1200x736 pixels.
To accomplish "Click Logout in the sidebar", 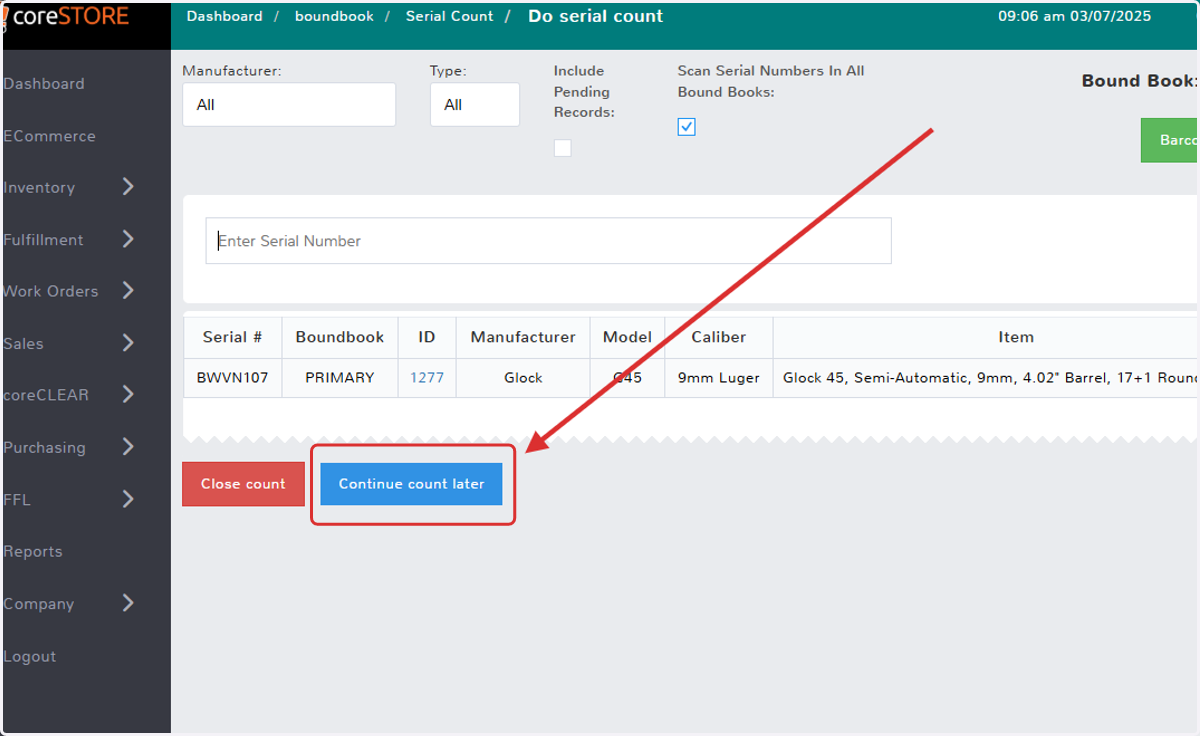I will tap(30, 657).
